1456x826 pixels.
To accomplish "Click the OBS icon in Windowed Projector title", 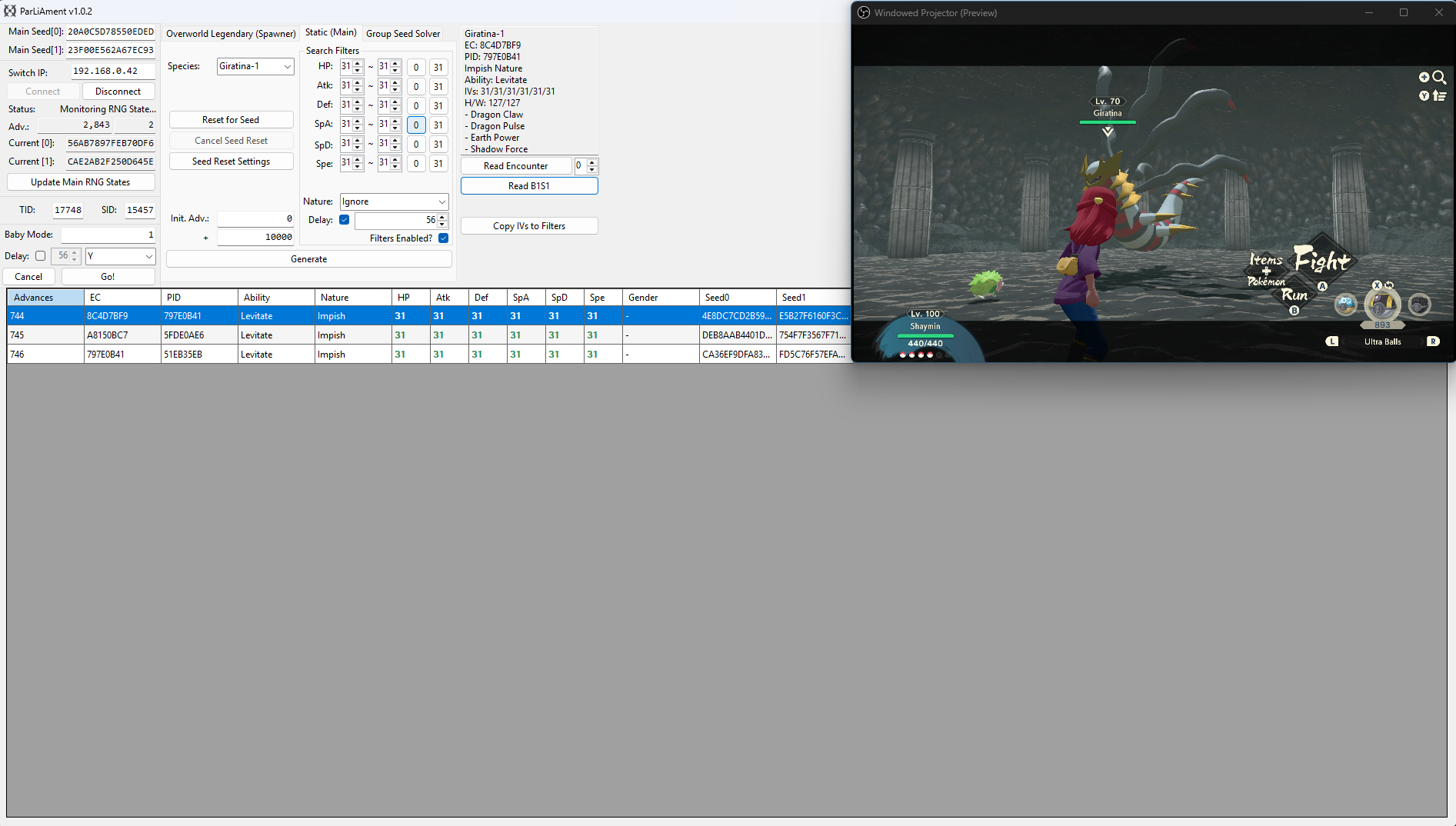I will click(x=864, y=12).
